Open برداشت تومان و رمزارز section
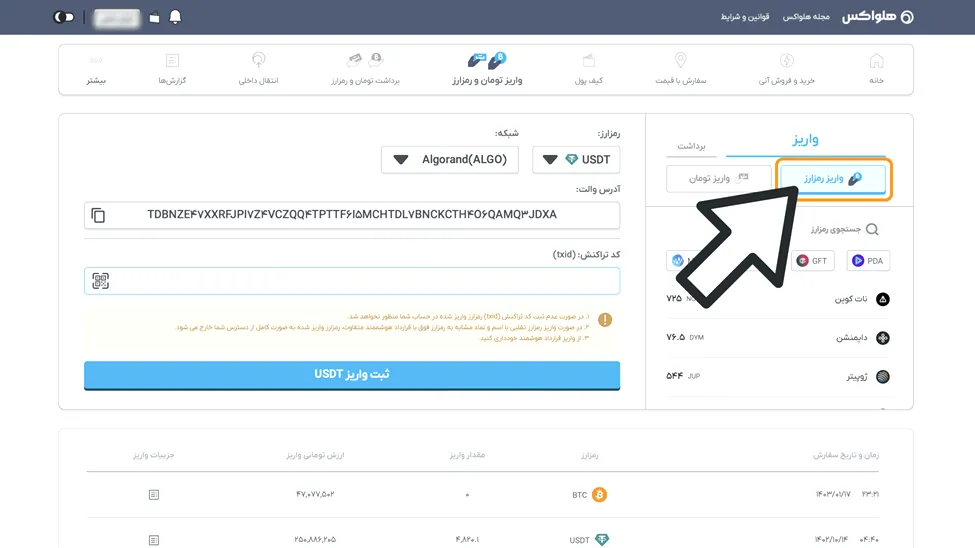Viewport: 975px width, 548px height. (x=365, y=68)
